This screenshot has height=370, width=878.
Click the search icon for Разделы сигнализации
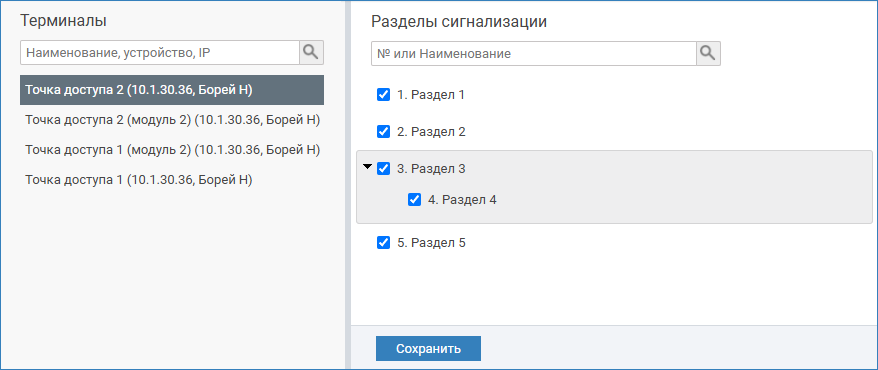tap(708, 54)
